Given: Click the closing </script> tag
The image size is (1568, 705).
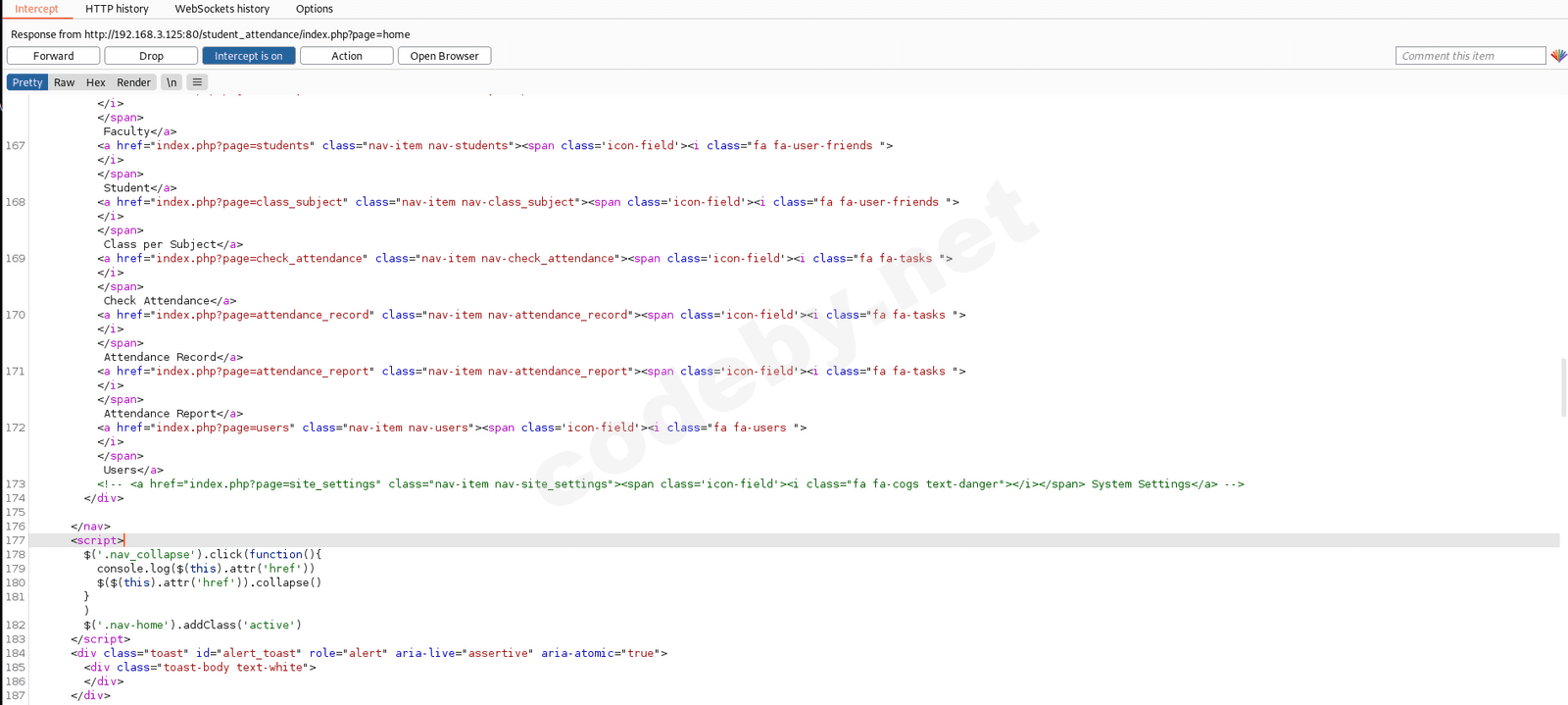Looking at the screenshot, I should (100, 638).
